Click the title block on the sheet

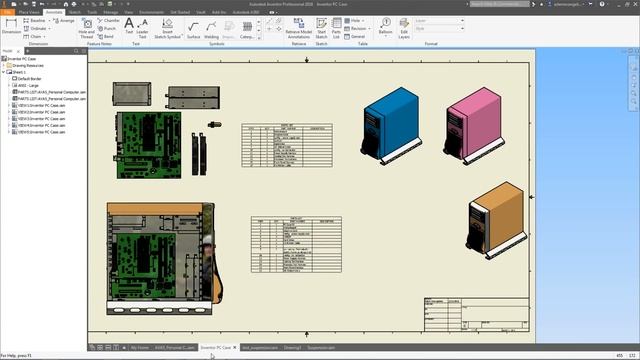[x=477, y=314]
